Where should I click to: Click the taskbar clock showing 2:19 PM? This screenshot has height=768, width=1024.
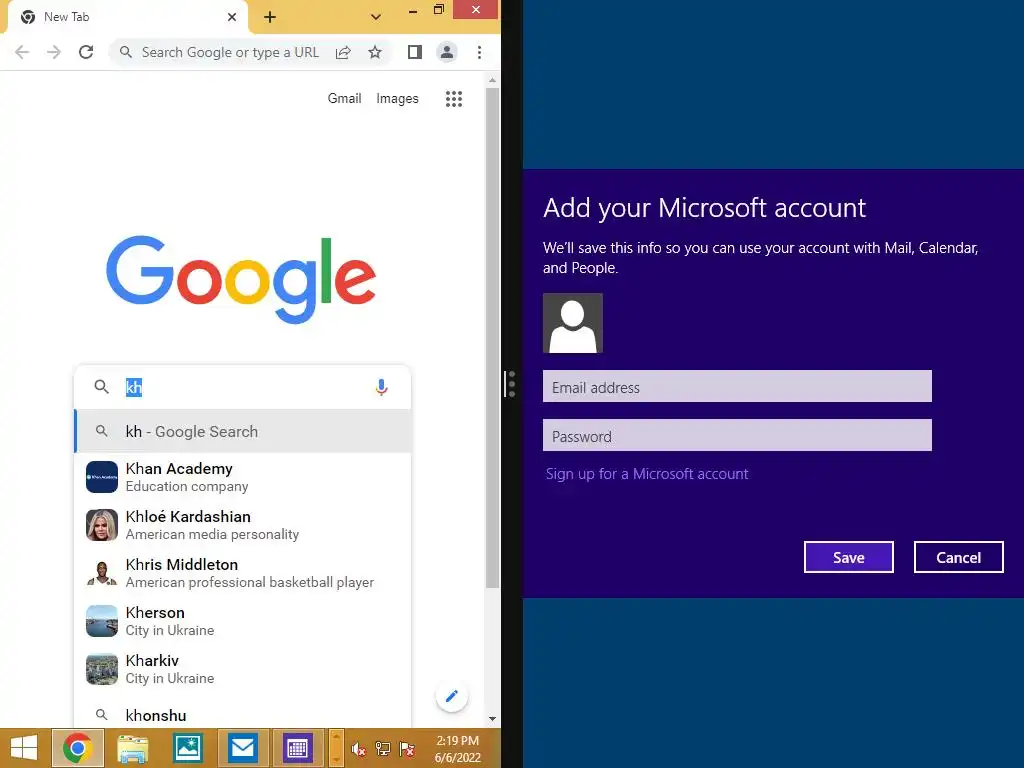point(457,749)
